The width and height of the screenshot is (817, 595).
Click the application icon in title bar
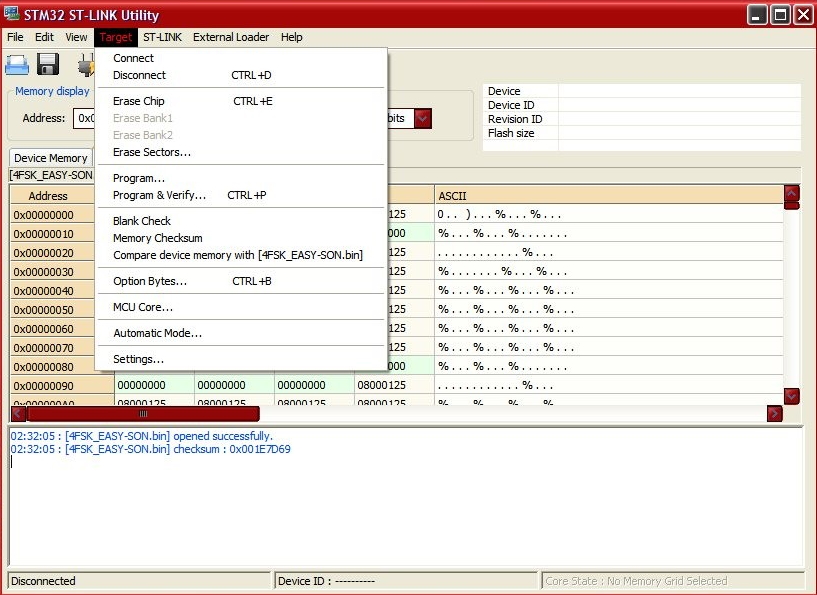point(11,14)
